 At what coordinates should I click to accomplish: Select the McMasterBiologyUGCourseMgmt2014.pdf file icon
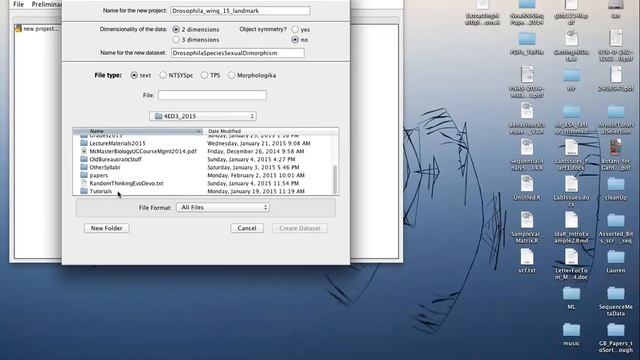coord(84,151)
